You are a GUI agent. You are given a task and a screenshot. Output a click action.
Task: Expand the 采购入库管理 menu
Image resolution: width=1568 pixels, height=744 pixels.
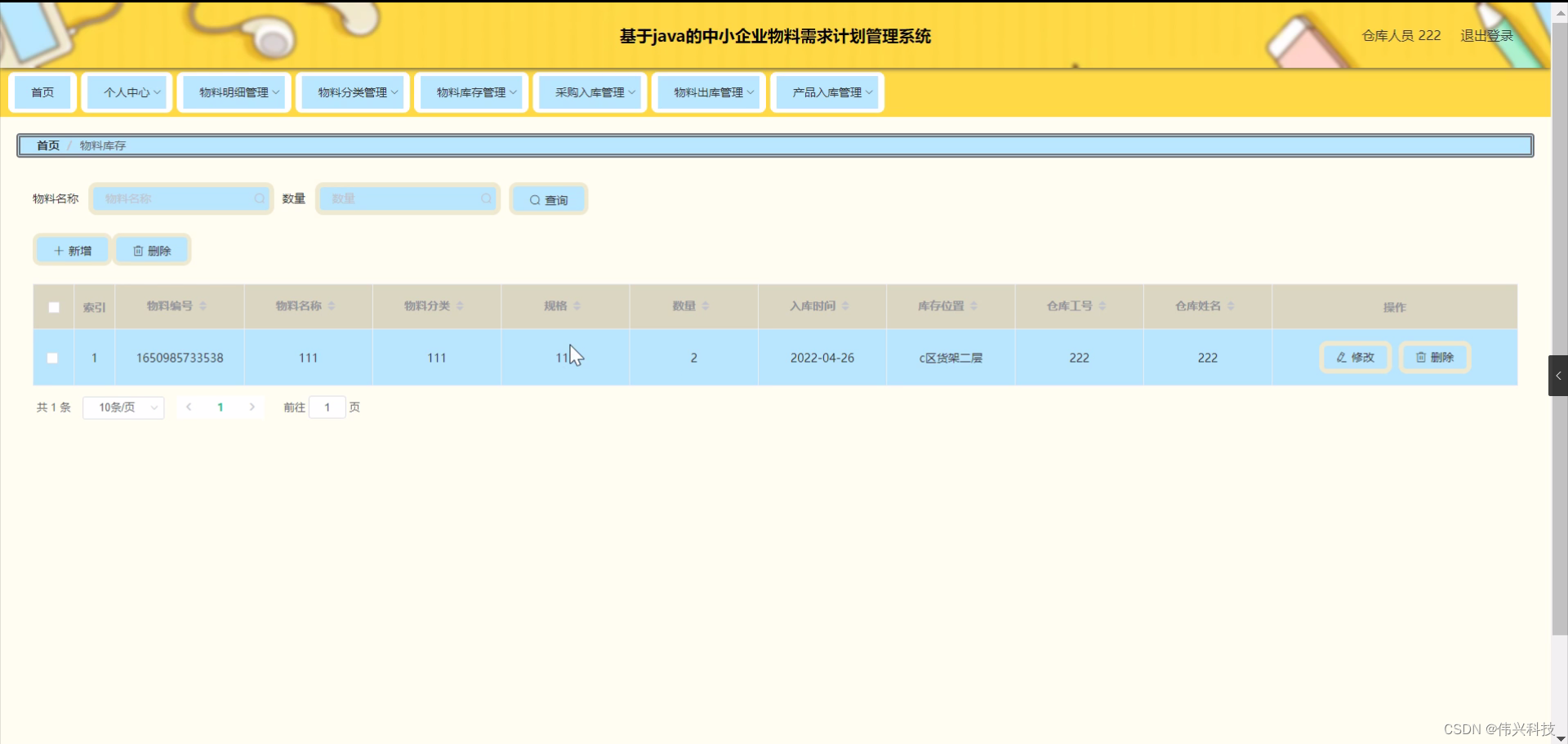click(x=590, y=92)
